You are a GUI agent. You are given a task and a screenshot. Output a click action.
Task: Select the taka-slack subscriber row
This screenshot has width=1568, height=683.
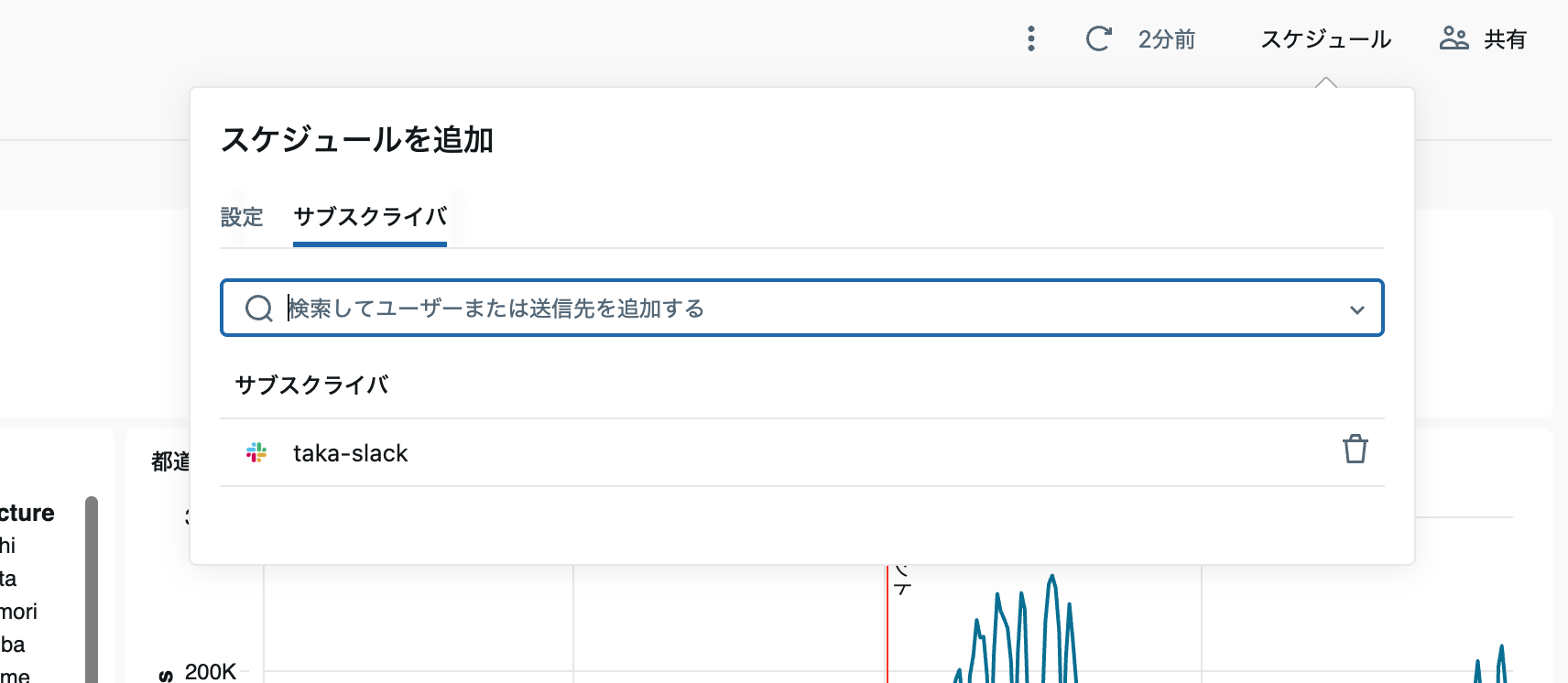[802, 452]
